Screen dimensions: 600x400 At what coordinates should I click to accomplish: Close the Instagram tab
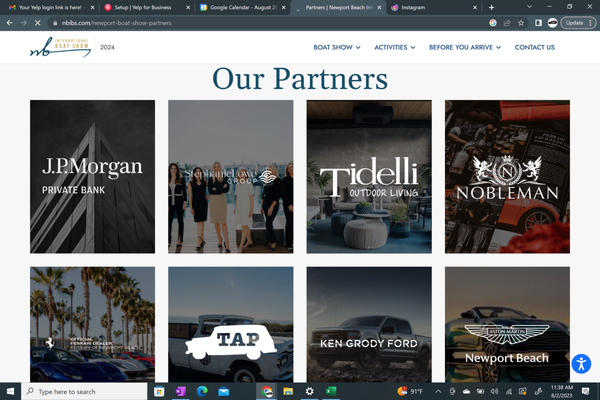(x=475, y=7)
